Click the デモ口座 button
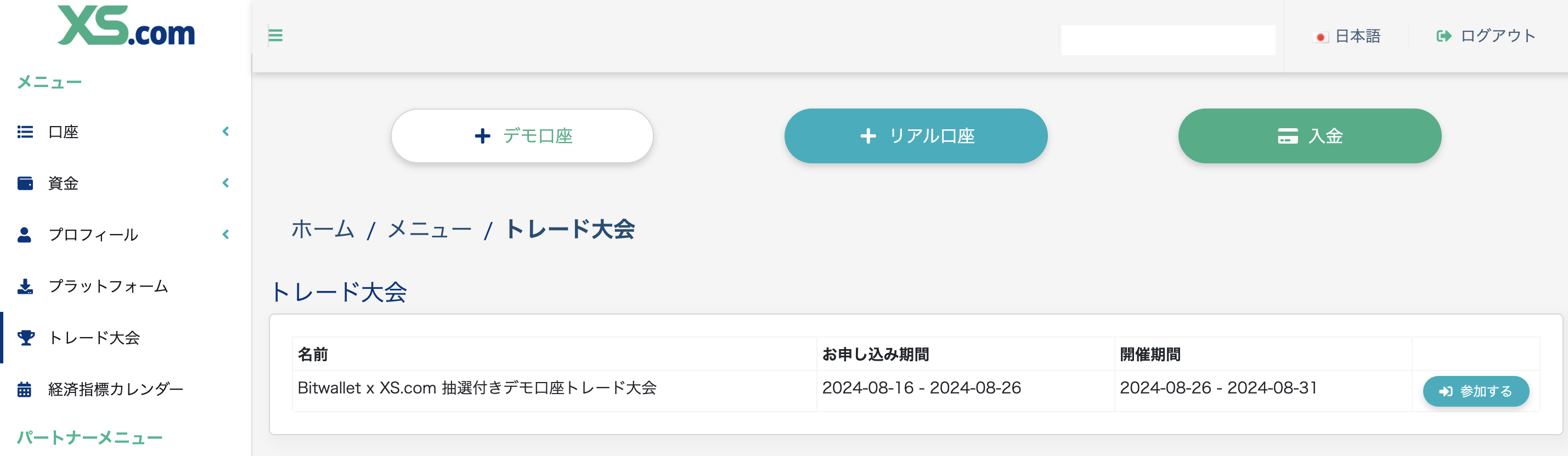 click(x=522, y=136)
